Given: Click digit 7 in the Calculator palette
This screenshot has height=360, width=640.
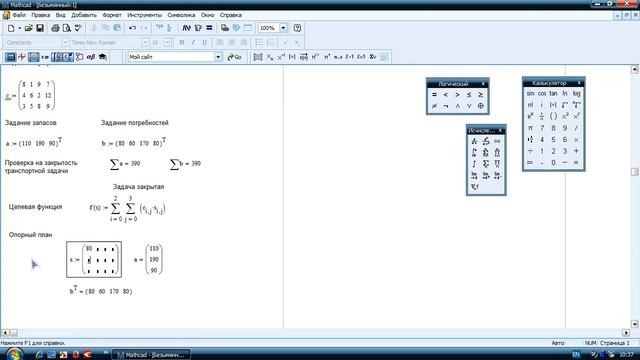Looking at the screenshot, I should pos(542,128).
